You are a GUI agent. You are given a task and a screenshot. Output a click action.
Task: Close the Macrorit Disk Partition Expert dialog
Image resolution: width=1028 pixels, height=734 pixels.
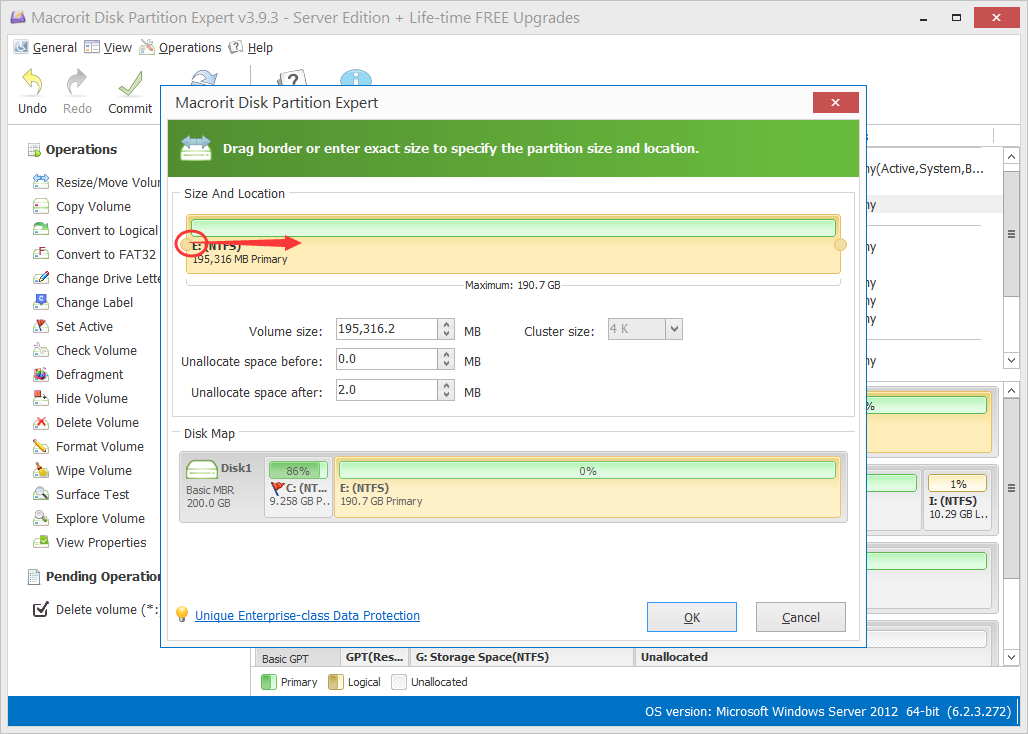[x=835, y=102]
